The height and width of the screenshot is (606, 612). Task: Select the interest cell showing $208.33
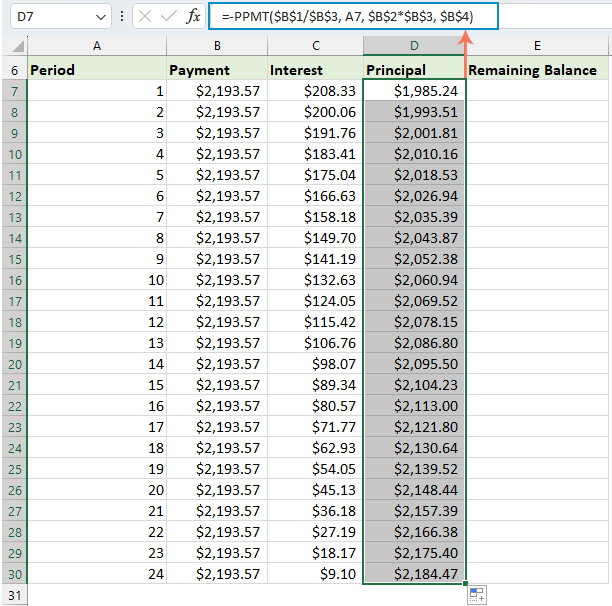[315, 91]
